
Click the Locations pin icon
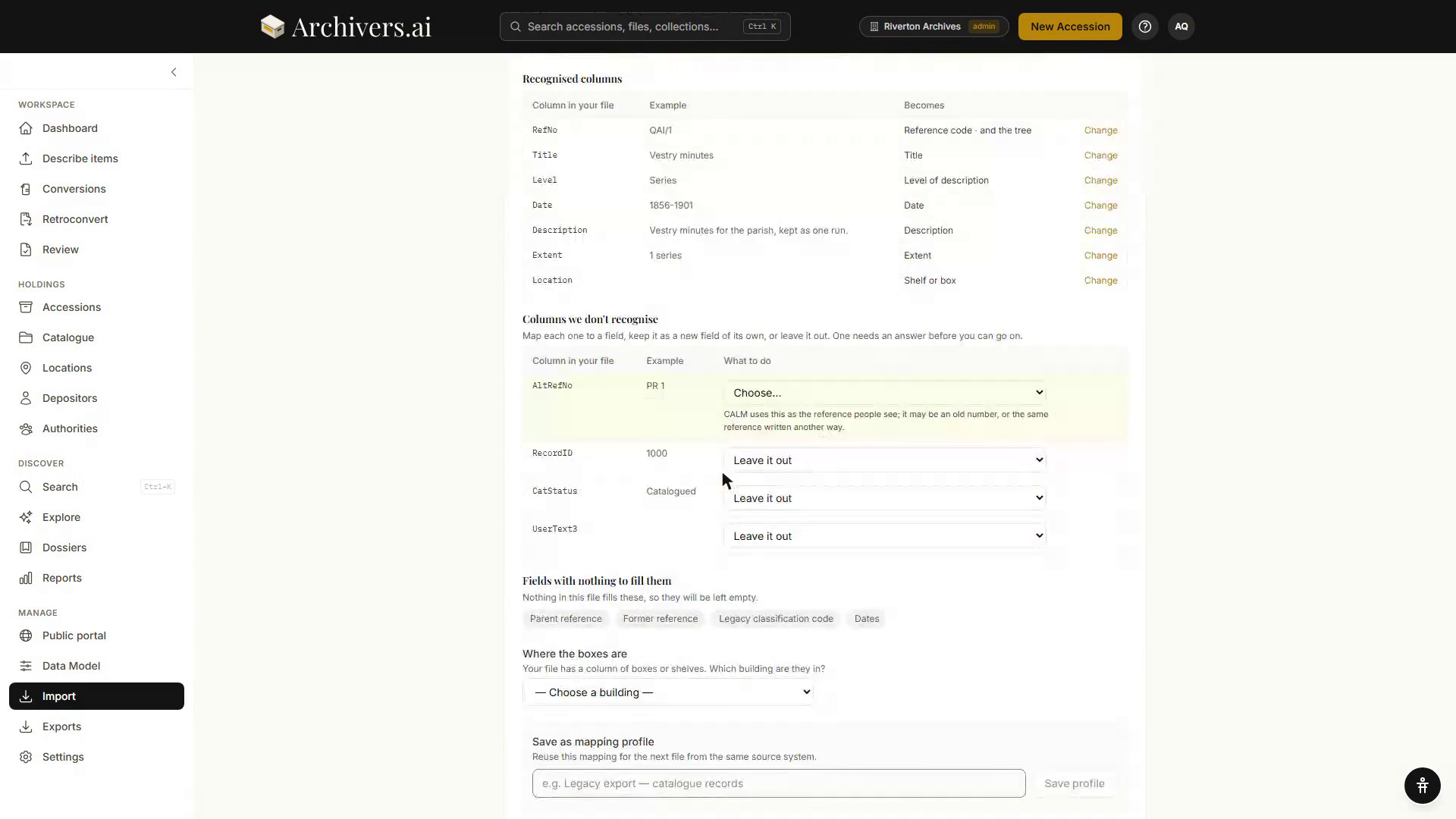(26, 368)
